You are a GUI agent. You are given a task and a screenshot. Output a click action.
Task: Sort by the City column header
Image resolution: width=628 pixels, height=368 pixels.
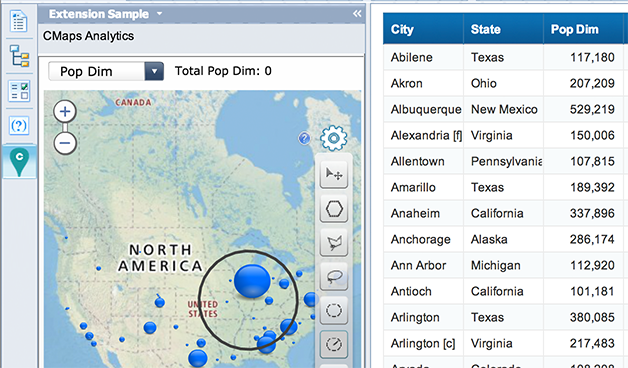pos(423,29)
